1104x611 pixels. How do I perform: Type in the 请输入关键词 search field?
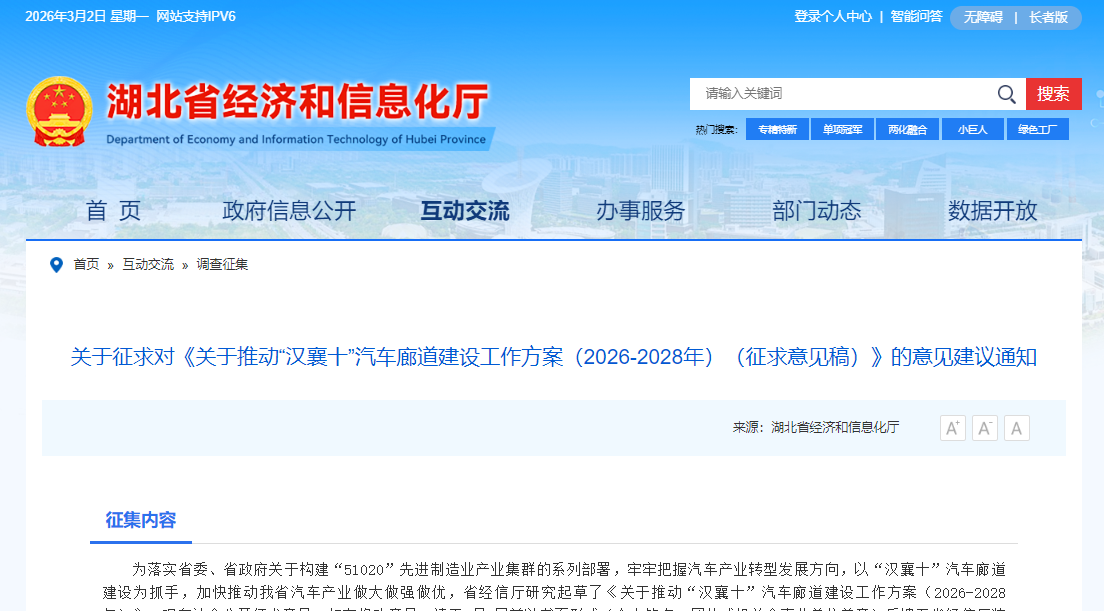840,94
